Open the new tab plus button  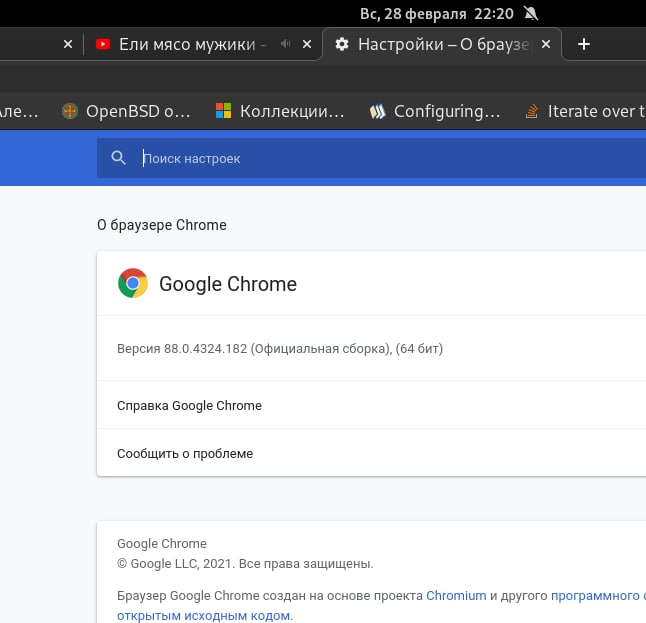tap(583, 44)
